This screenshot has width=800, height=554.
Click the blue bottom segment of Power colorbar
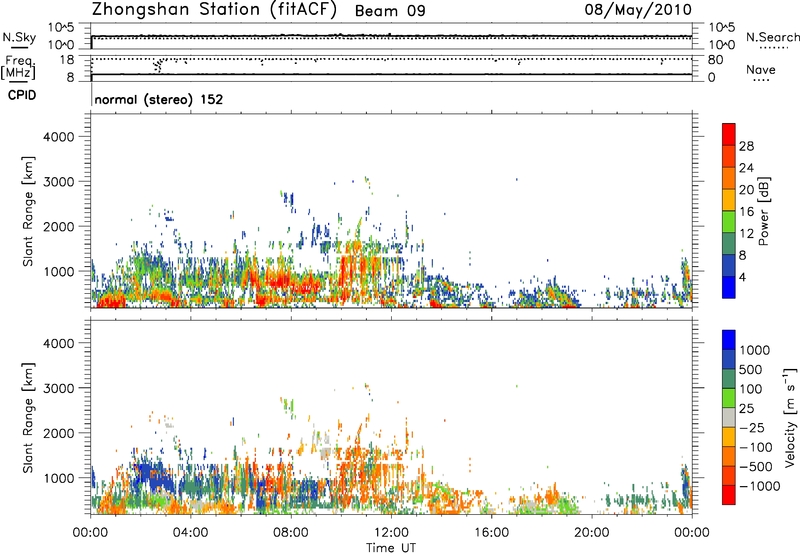pyautogui.click(x=729, y=287)
